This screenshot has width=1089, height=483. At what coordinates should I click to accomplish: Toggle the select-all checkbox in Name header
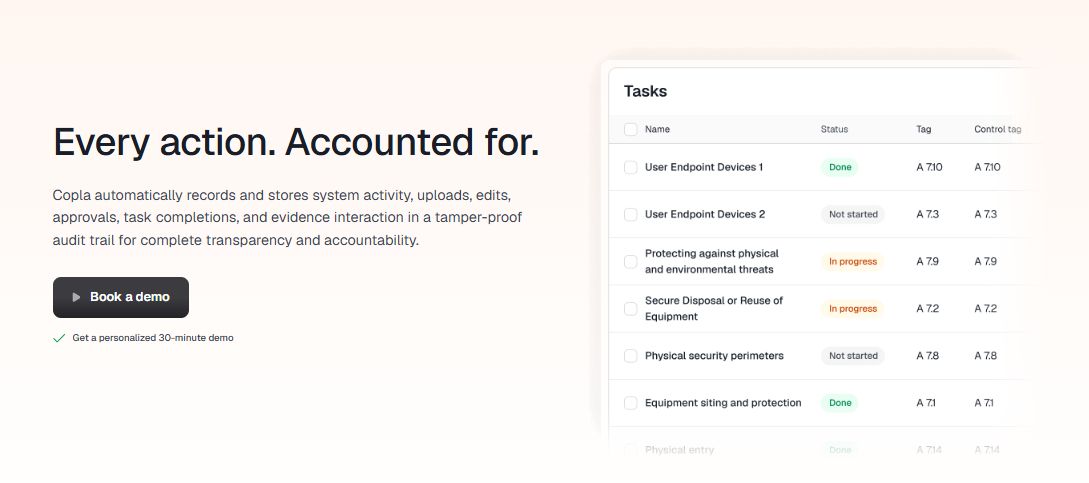(x=630, y=129)
